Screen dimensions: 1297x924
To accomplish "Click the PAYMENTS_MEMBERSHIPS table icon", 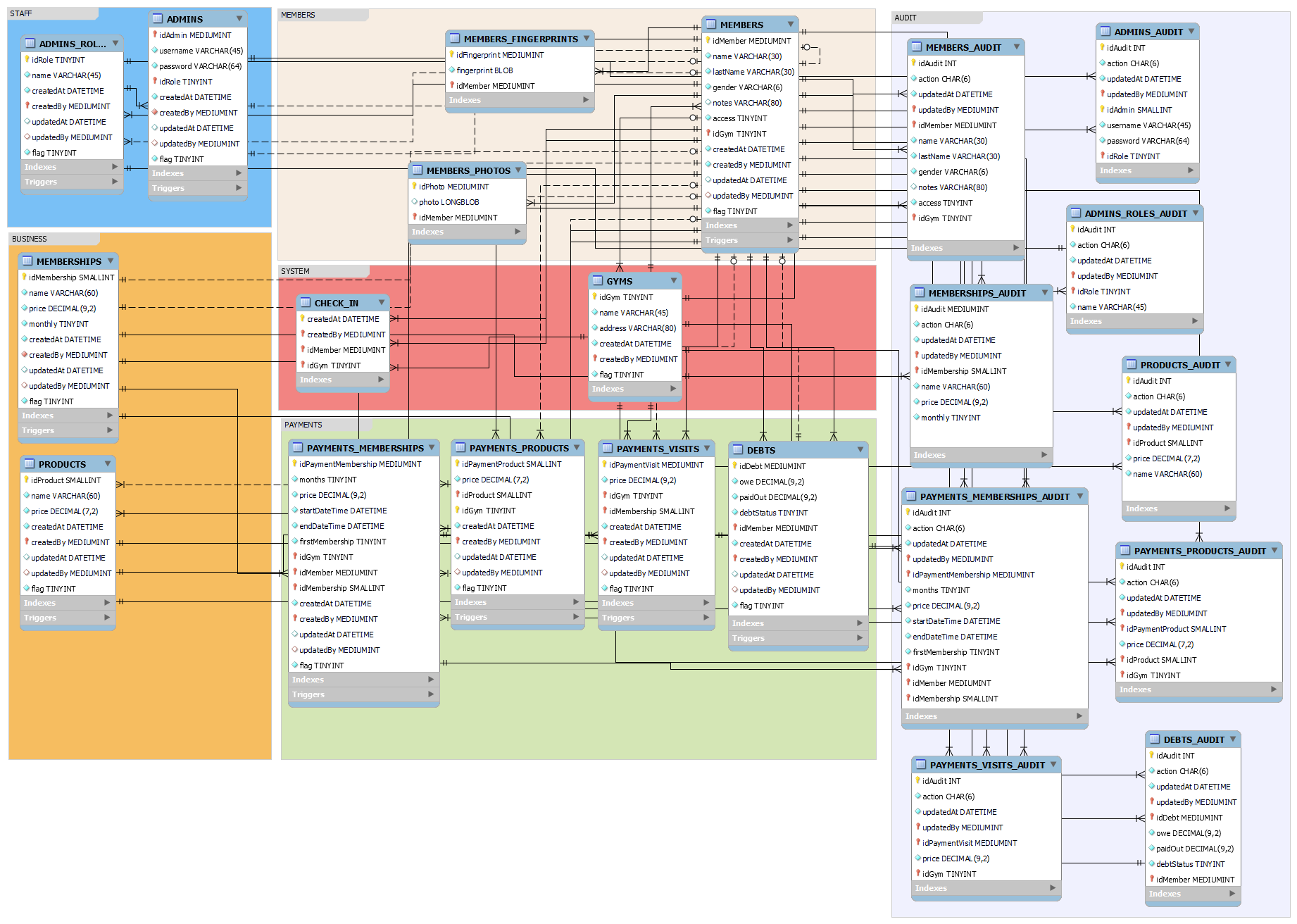I will (x=298, y=447).
